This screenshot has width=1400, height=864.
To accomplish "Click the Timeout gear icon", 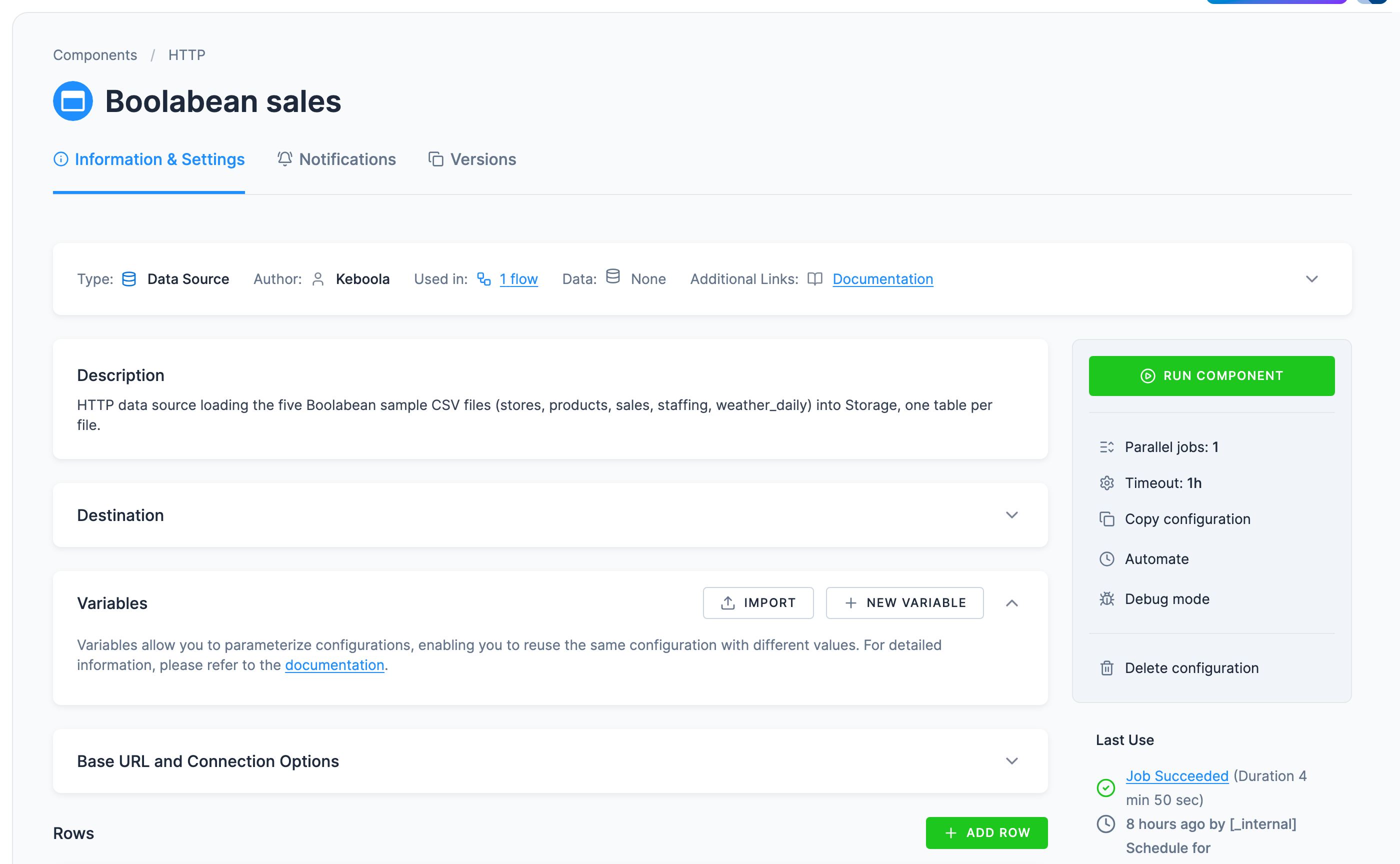I will [x=1107, y=483].
